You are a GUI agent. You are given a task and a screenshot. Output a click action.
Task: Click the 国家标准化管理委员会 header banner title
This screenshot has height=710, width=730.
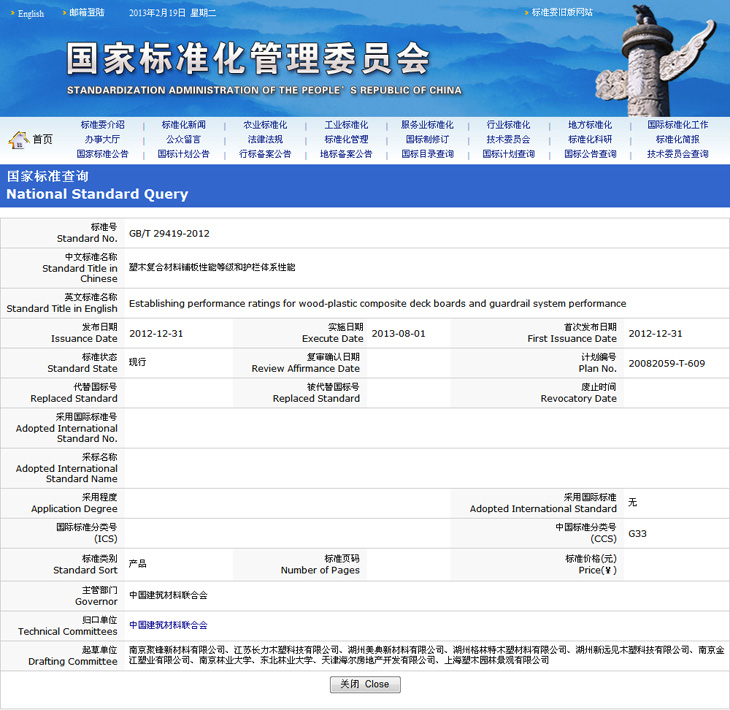248,60
